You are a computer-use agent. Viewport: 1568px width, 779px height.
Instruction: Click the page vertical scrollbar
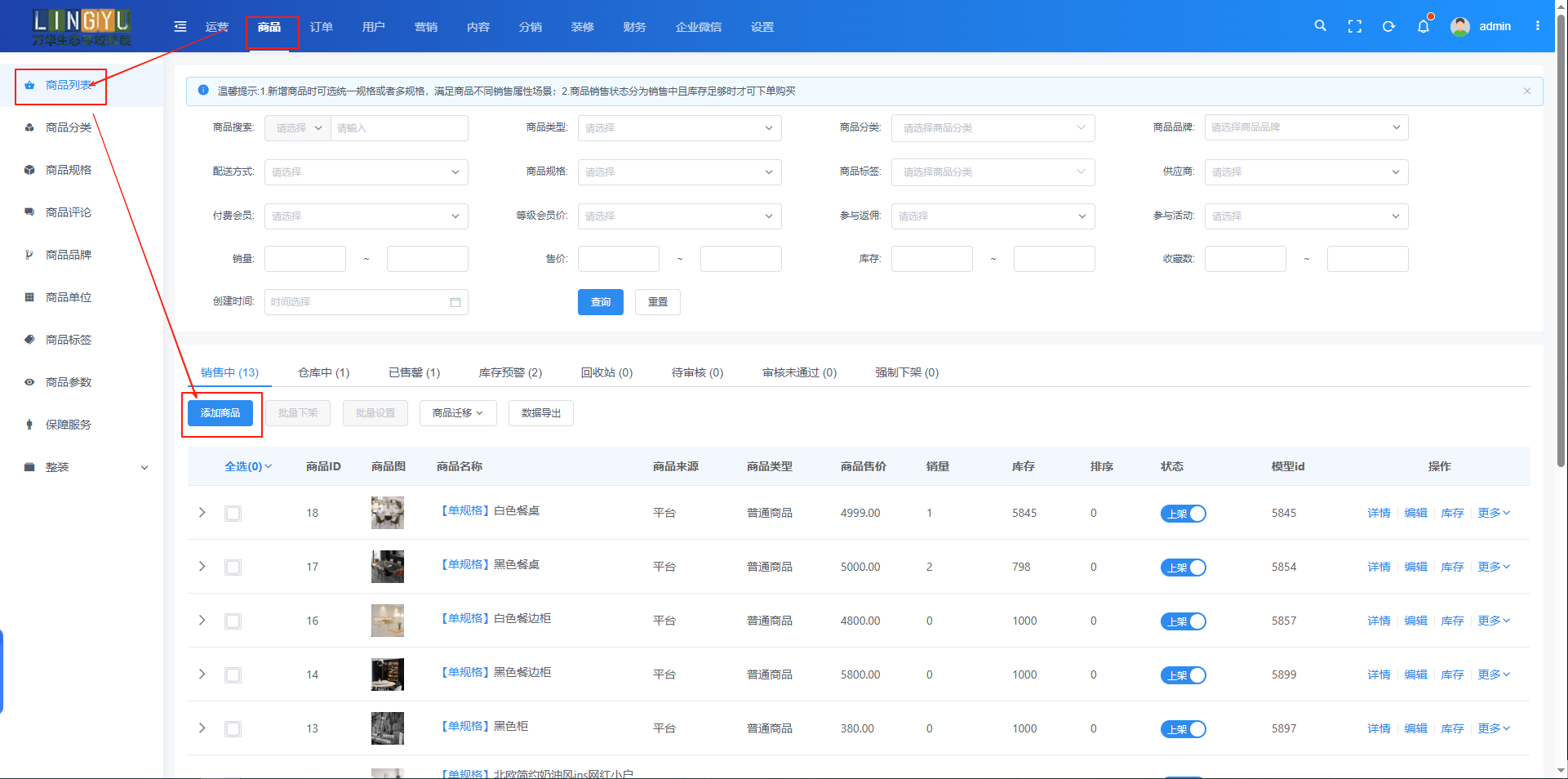pyautogui.click(x=1561, y=245)
